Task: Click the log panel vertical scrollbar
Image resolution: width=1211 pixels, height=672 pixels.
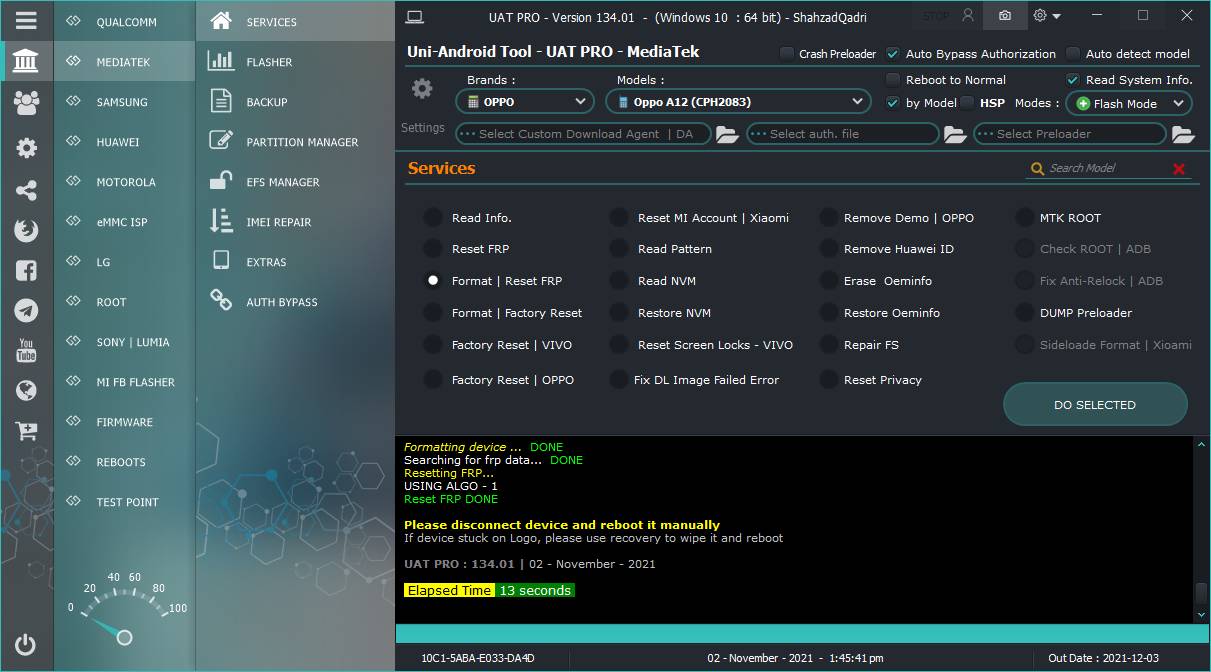Action: click(1201, 530)
